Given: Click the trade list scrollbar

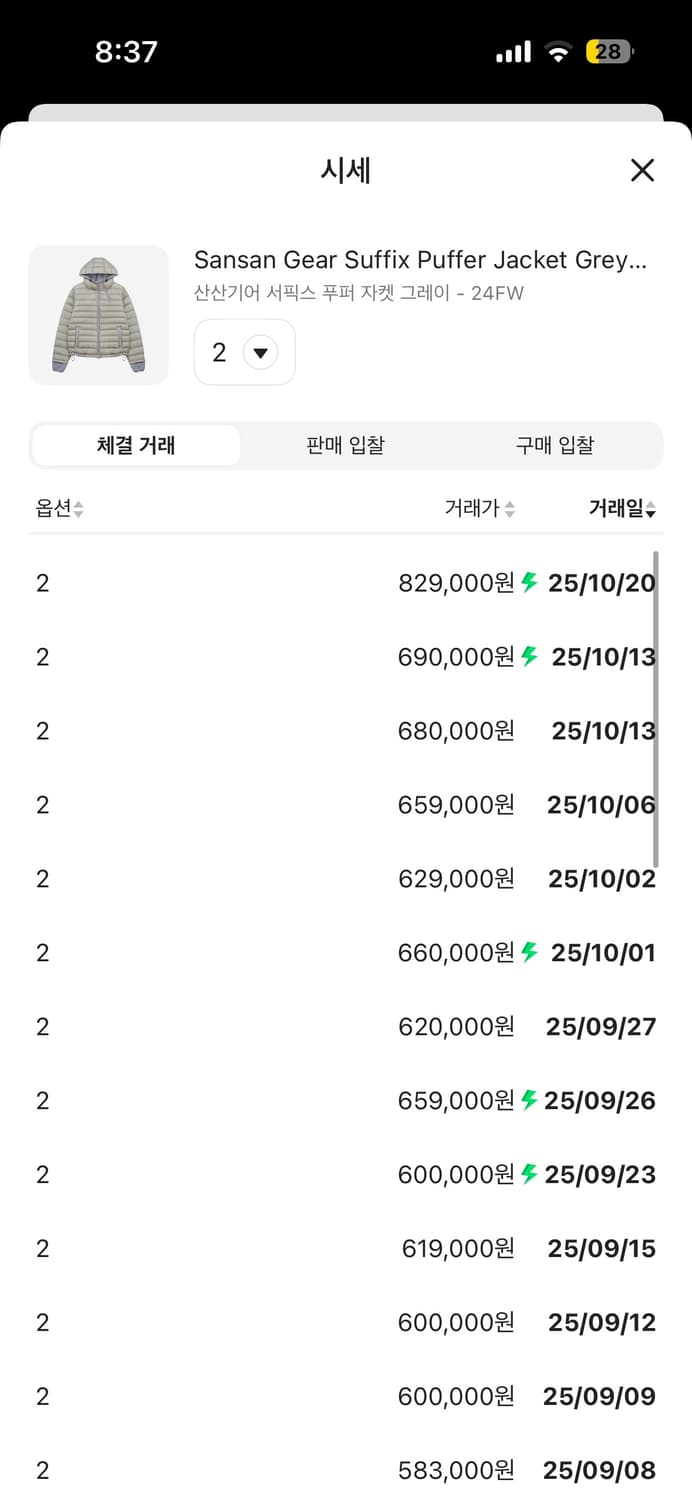Looking at the screenshot, I should tap(656, 710).
